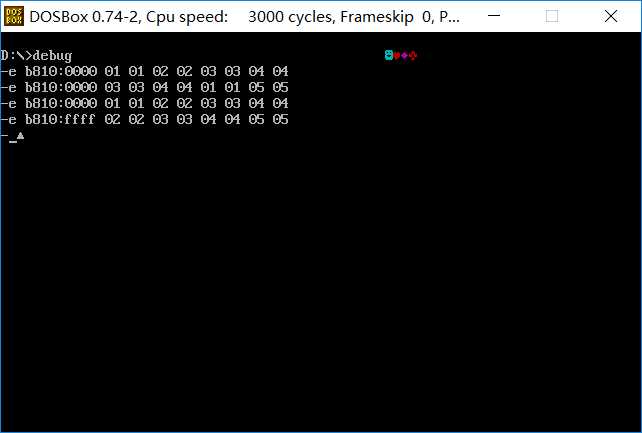Click the "05 05" bytes ending the second command
This screenshot has height=433, width=642.
[269, 88]
